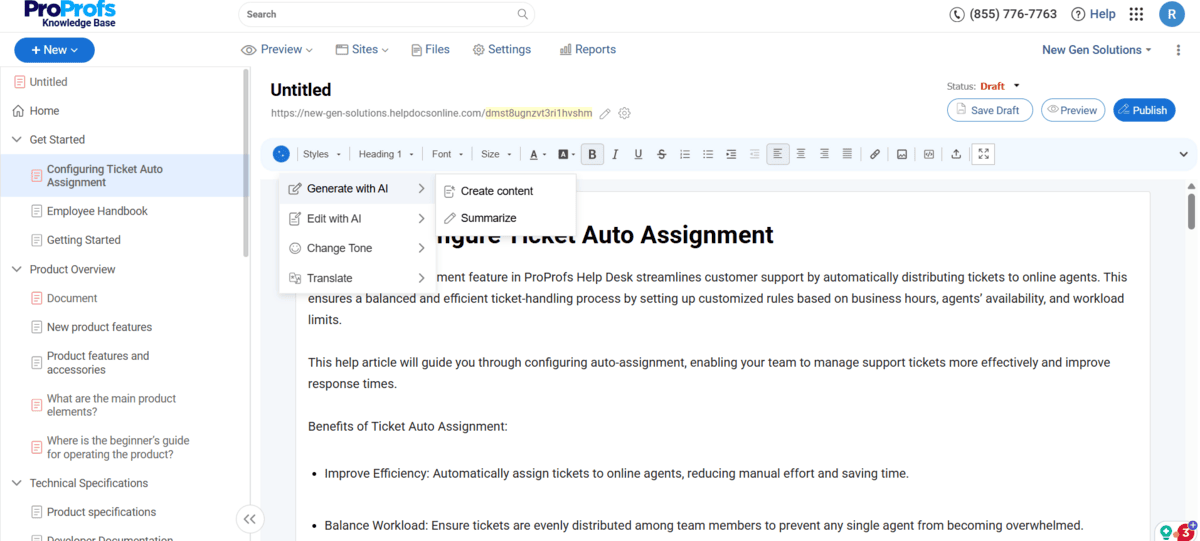
Task: Insert an image via image icon
Action: pyautogui.click(x=902, y=154)
